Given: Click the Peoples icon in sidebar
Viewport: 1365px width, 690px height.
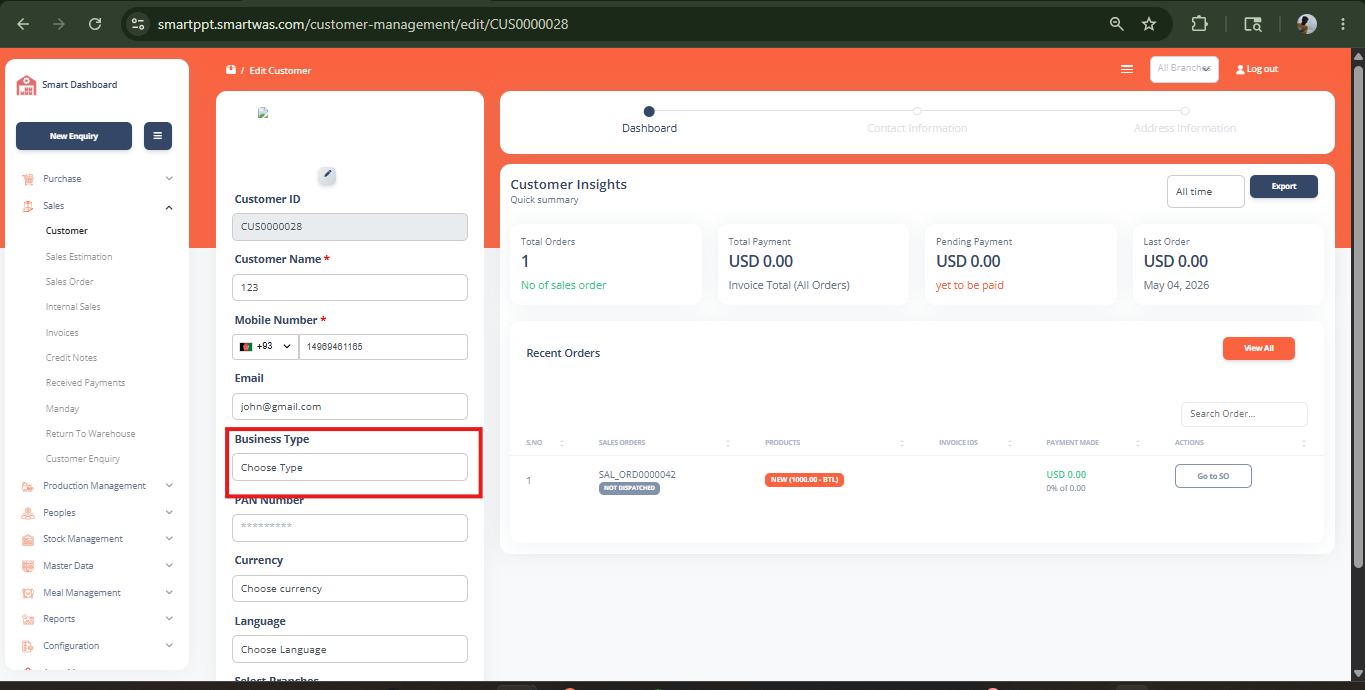Looking at the screenshot, I should pos(28,513).
